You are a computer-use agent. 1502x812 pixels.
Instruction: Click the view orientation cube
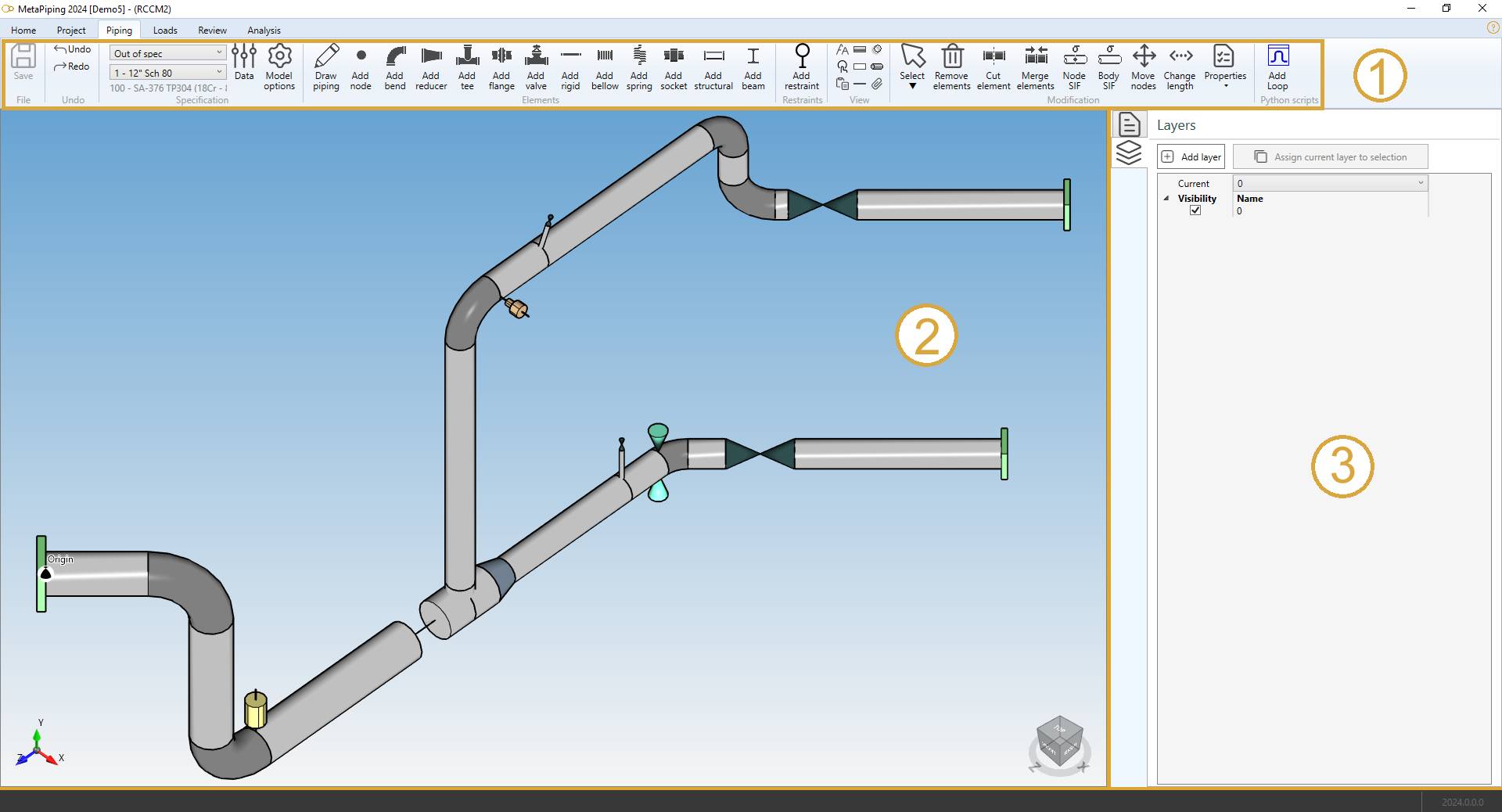click(x=1059, y=740)
